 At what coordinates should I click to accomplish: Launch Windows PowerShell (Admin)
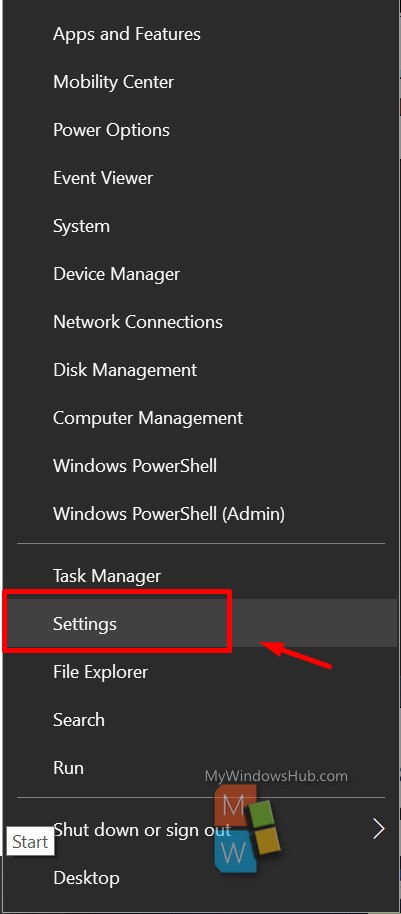tap(200, 514)
